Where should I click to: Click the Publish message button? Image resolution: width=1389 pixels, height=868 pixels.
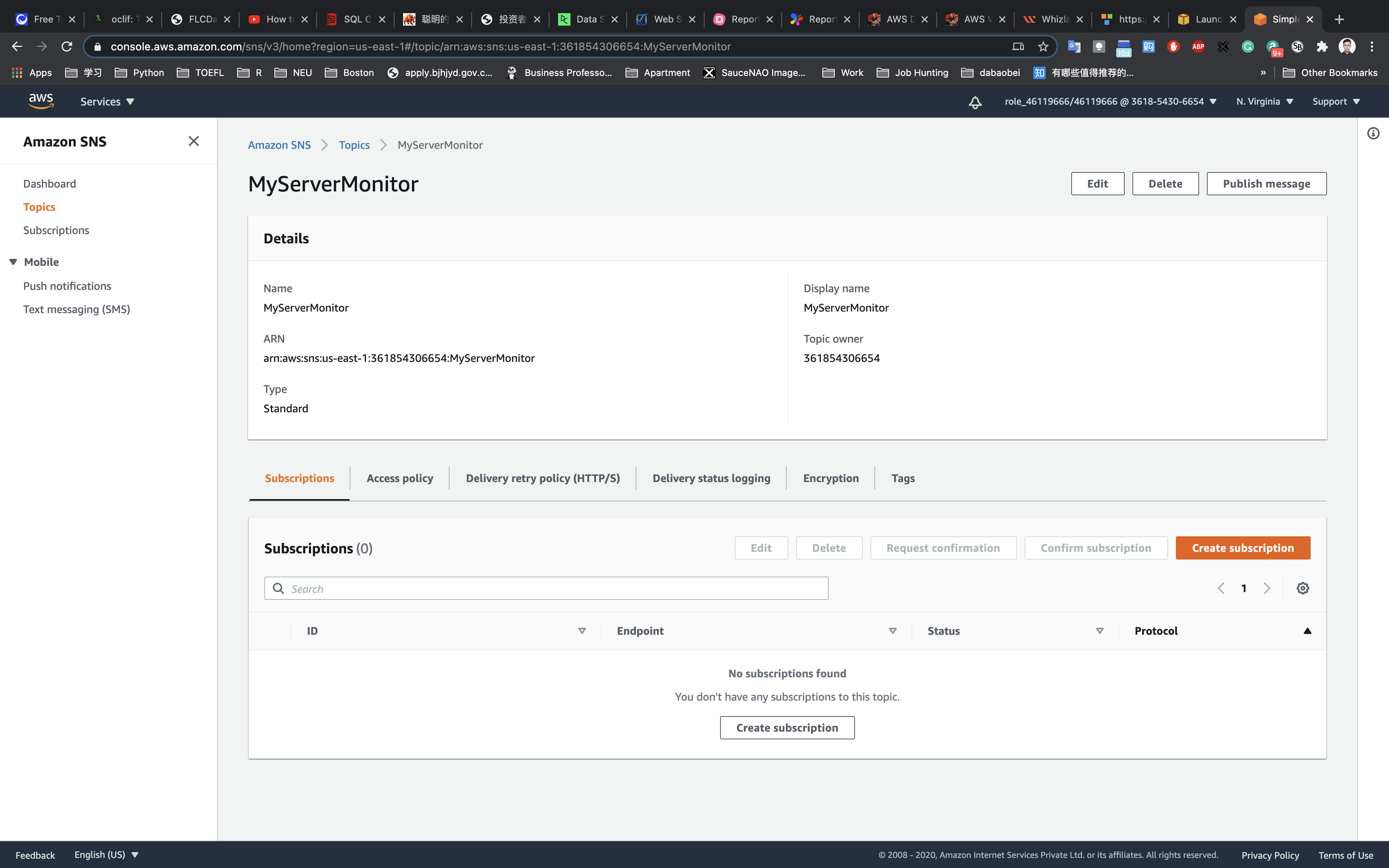click(1266, 184)
